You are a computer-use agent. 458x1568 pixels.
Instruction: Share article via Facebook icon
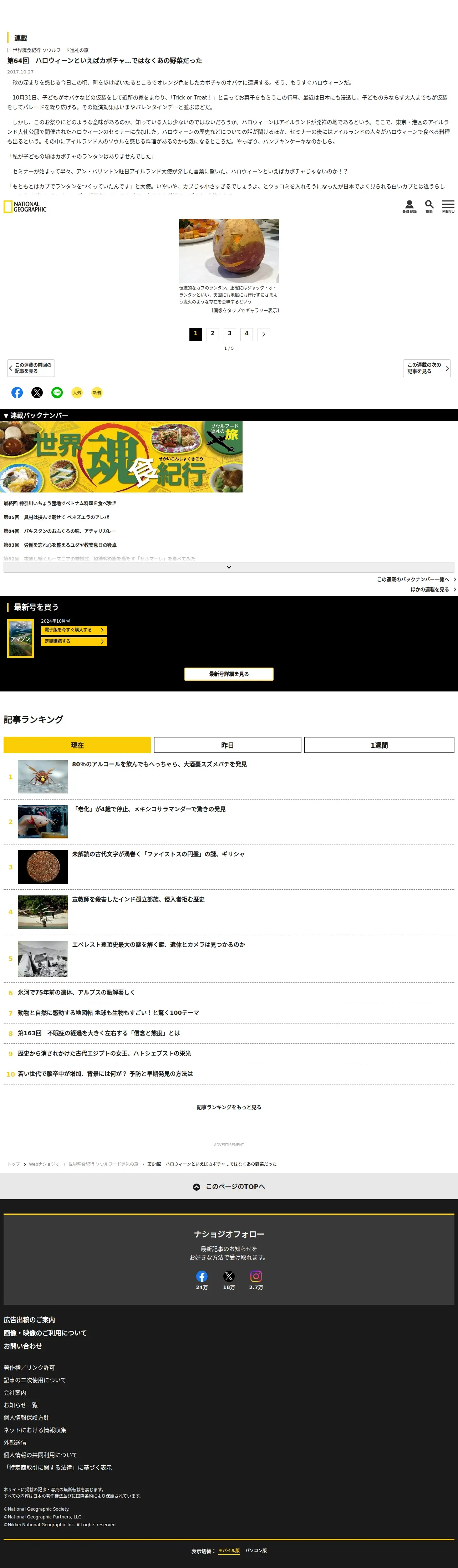click(17, 393)
